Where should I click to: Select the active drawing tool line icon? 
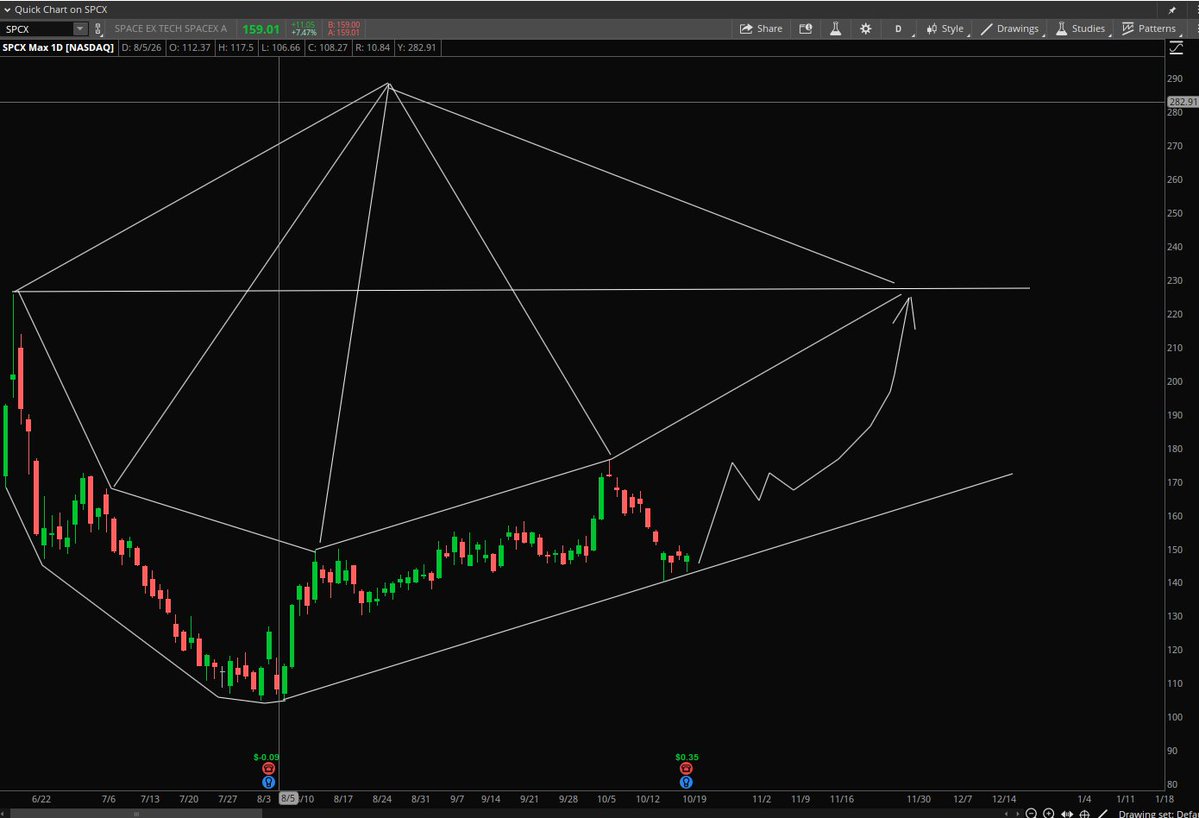click(x=1103, y=813)
